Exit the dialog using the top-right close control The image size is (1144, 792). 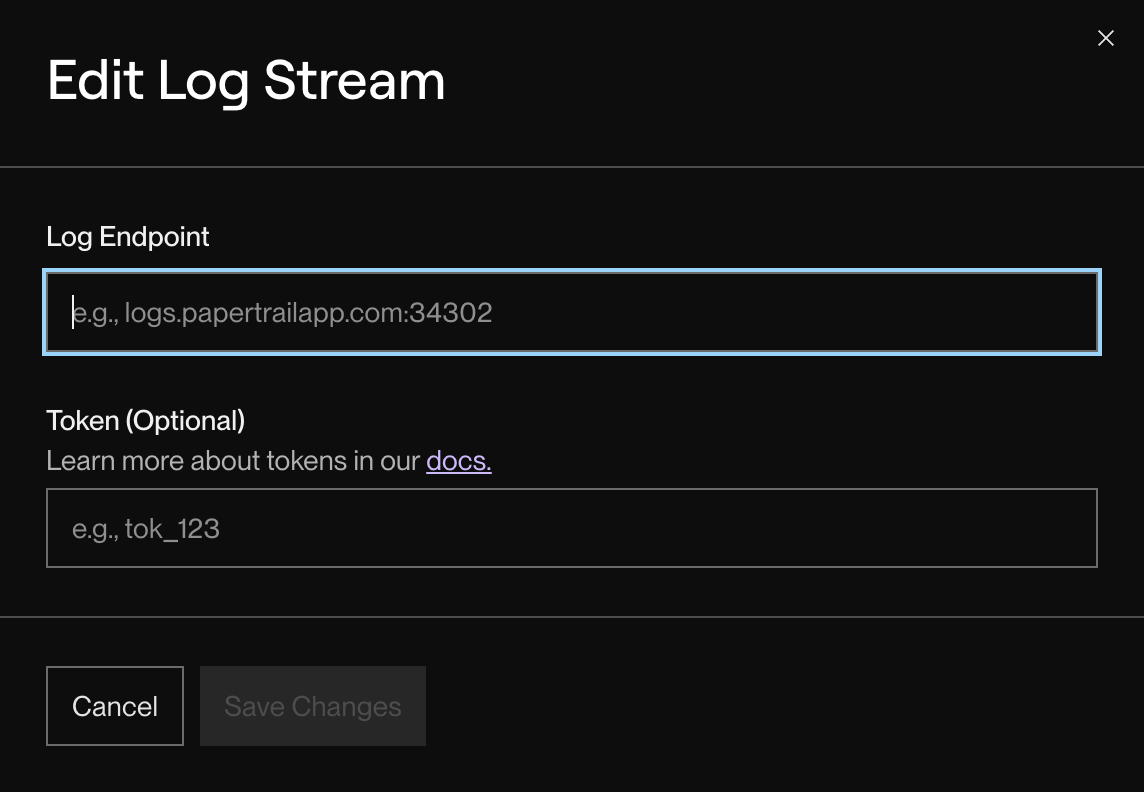(x=1106, y=38)
